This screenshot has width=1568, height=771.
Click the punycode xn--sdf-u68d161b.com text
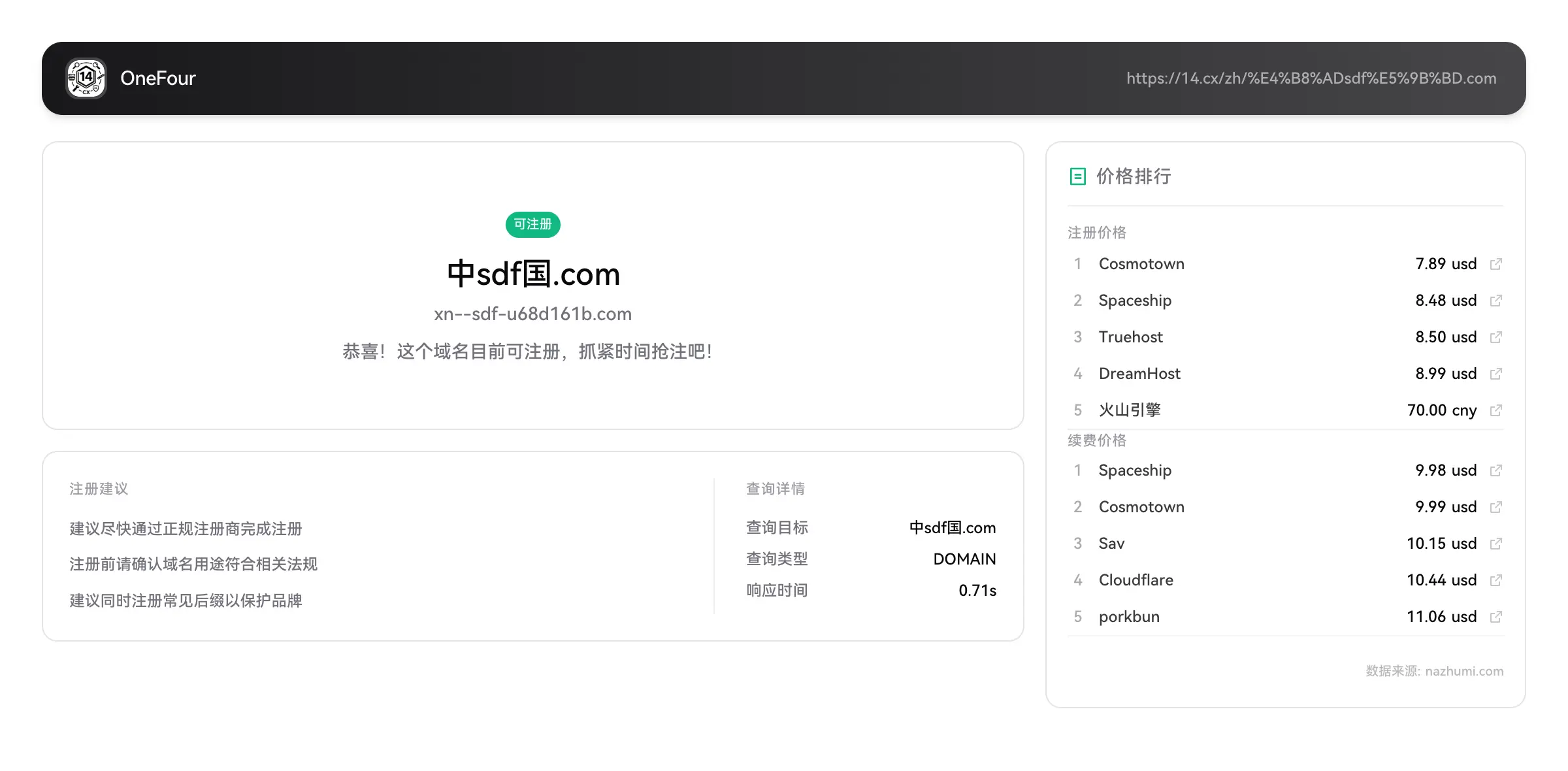532,314
